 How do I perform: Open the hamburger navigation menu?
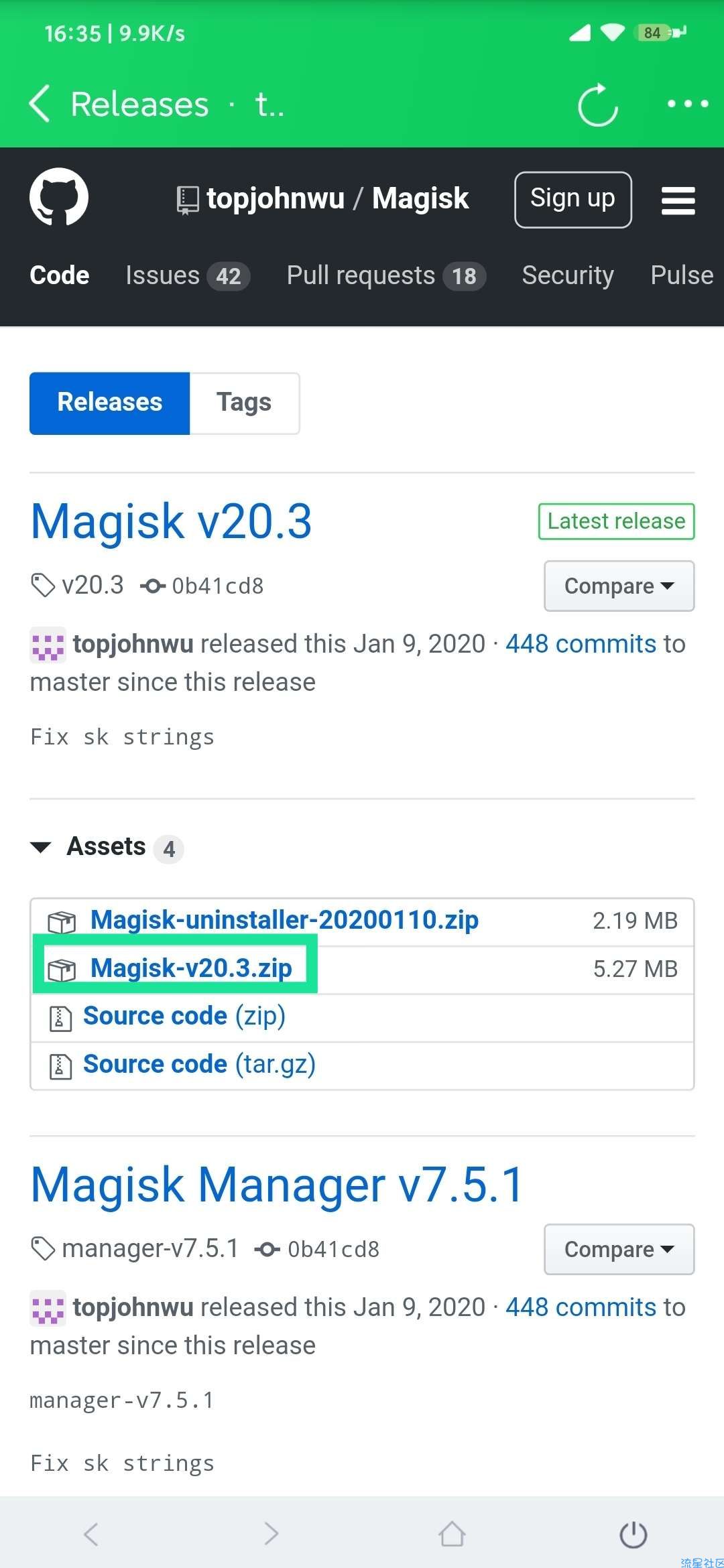(678, 200)
